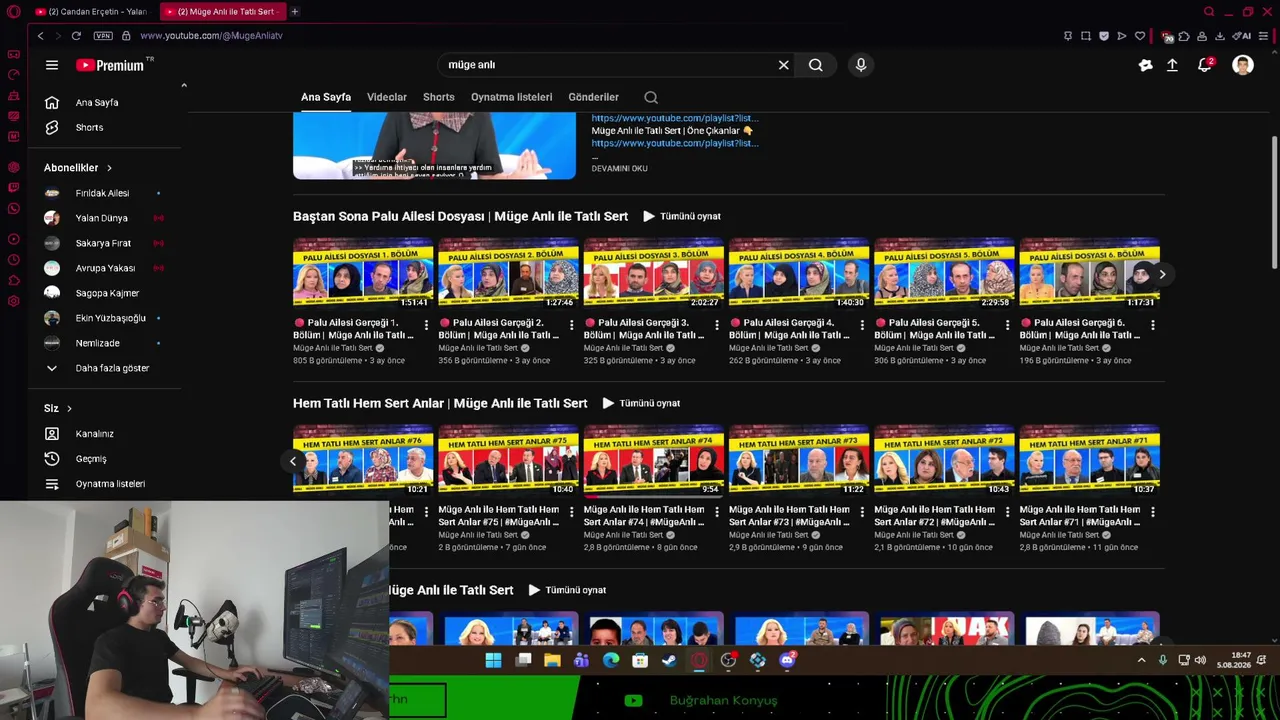This screenshot has height=720, width=1280.
Task: Open the video upload icon
Action: tap(1172, 65)
